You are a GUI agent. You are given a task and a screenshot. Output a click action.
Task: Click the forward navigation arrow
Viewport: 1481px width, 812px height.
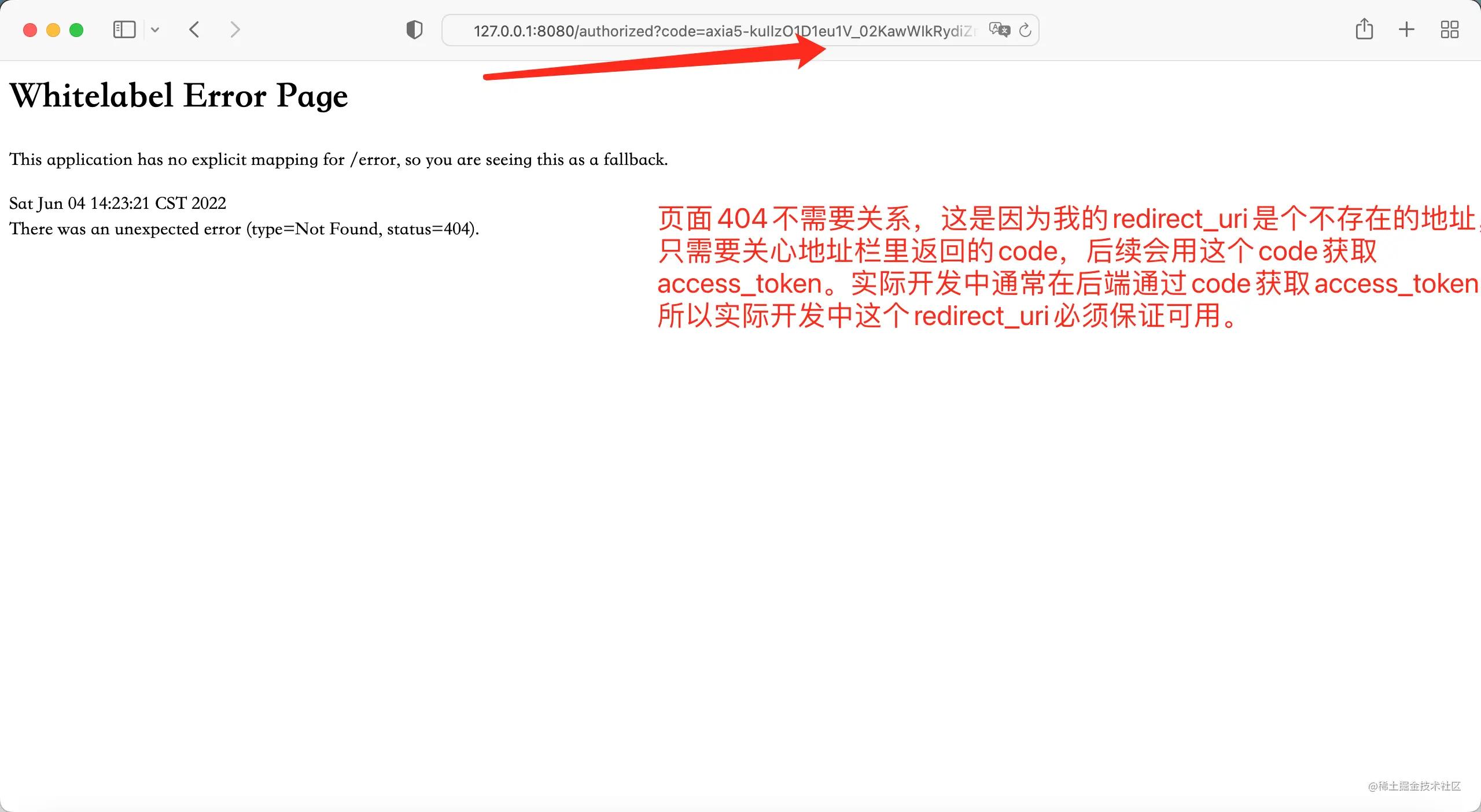click(235, 29)
